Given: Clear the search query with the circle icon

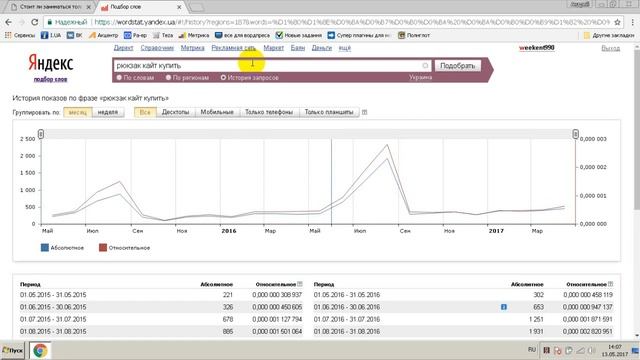Looking at the screenshot, I should click(x=425, y=66).
